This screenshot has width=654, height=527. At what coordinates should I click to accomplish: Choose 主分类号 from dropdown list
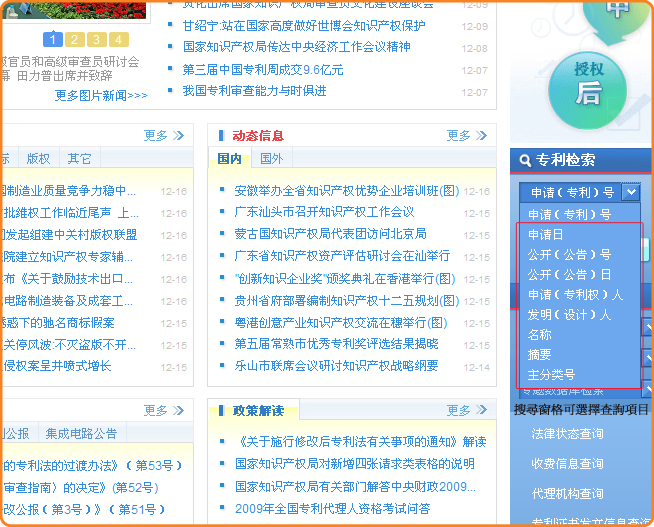click(551, 374)
